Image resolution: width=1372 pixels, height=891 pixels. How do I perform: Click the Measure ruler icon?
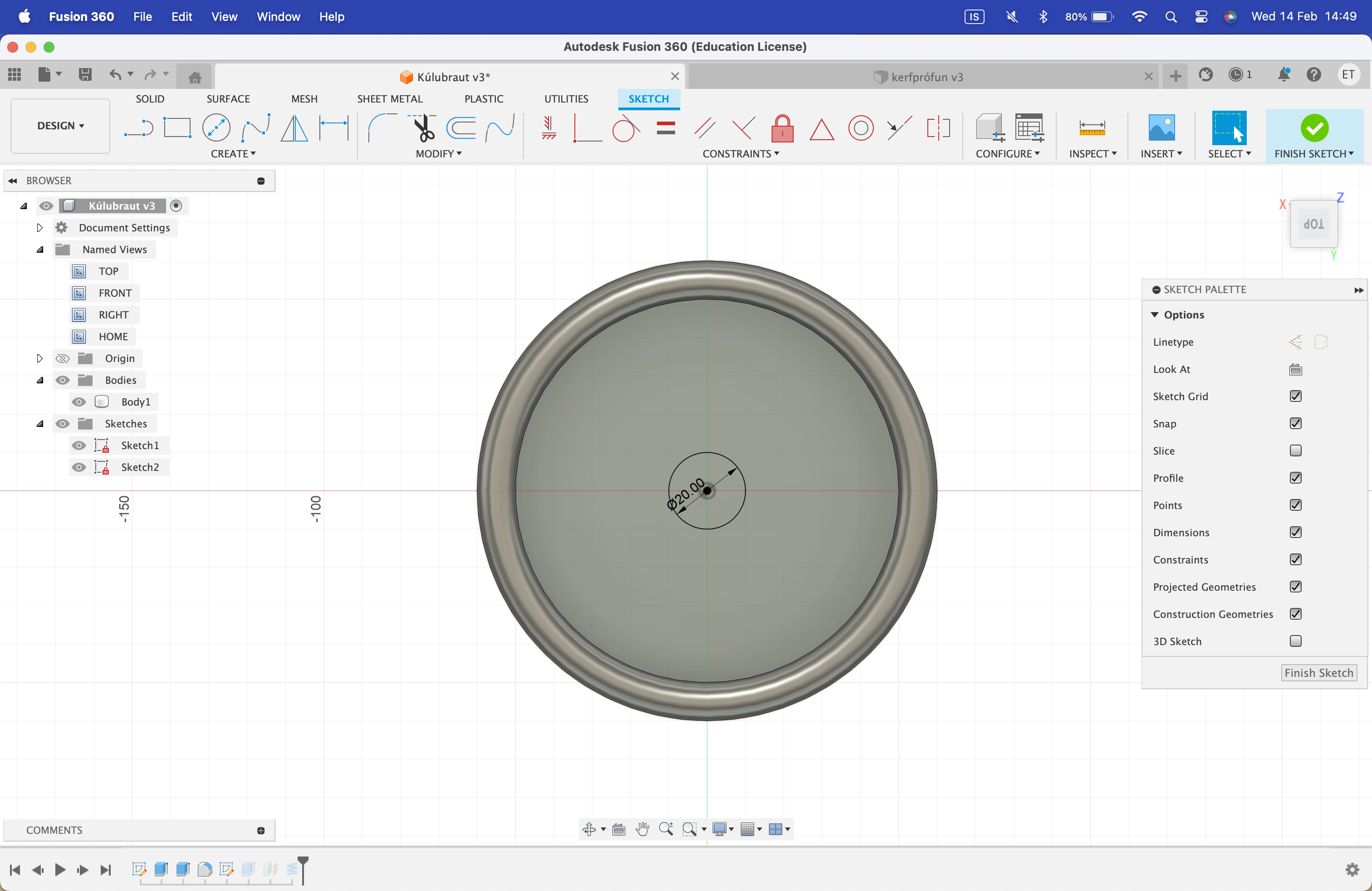1092,128
